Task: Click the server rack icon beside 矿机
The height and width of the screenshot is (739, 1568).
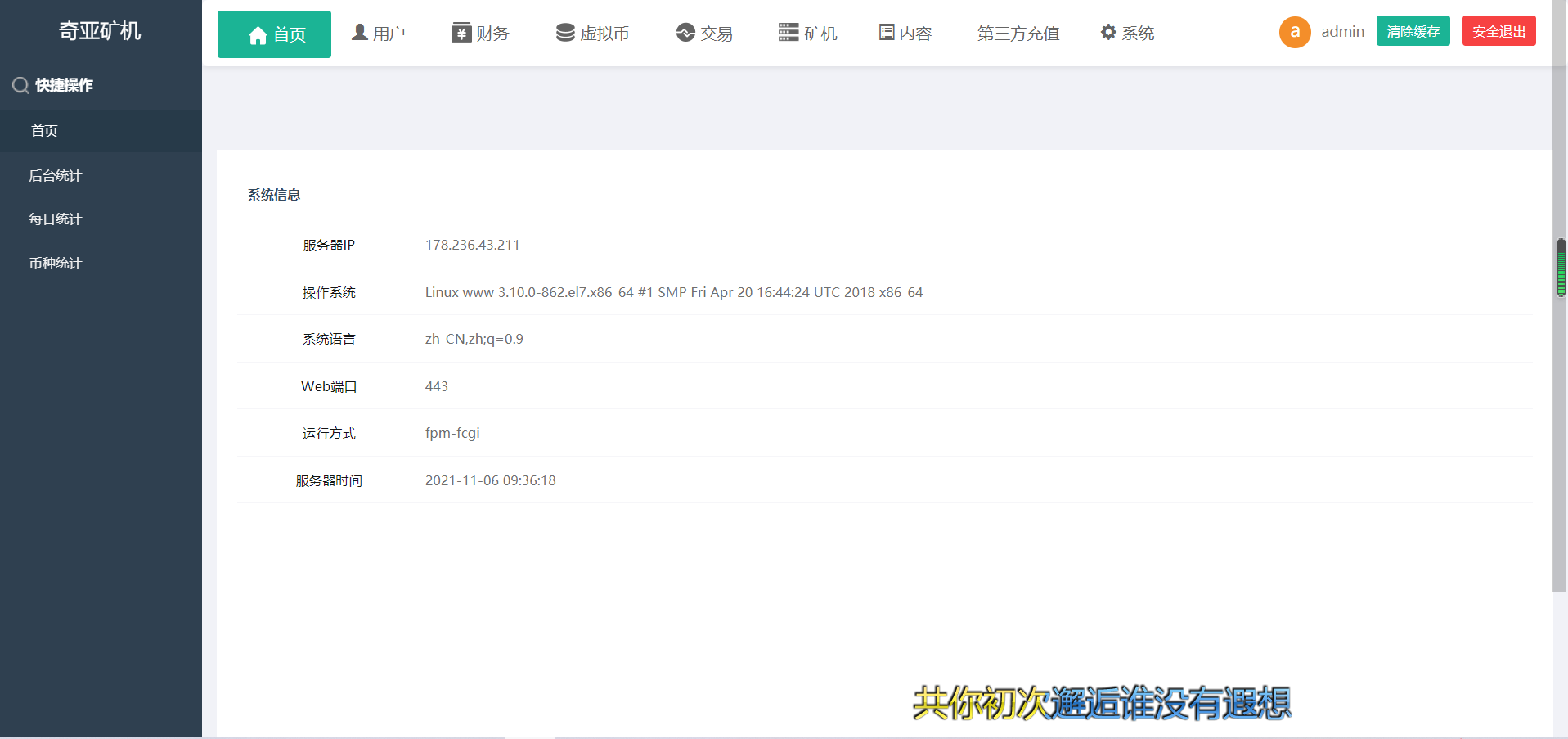Action: point(788,33)
